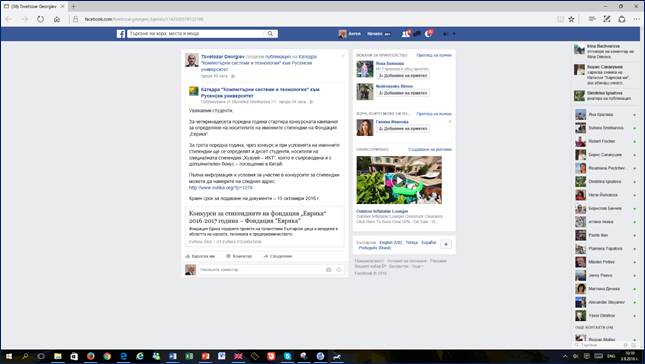Open the notifications globe icon
The height and width of the screenshot is (364, 645).
coord(428,34)
